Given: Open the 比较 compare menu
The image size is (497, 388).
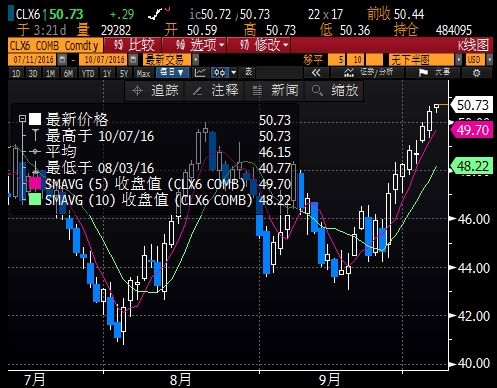Looking at the screenshot, I should click(133, 45).
